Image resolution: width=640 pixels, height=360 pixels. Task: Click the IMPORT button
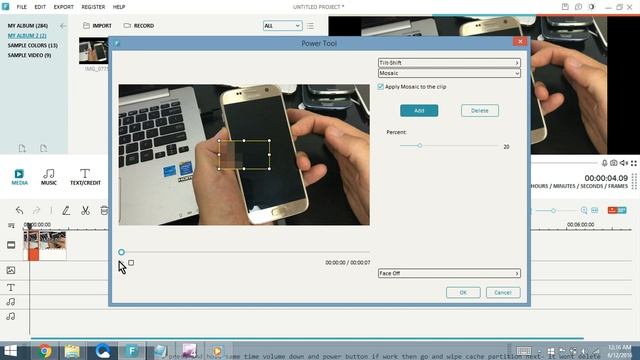[97, 26]
